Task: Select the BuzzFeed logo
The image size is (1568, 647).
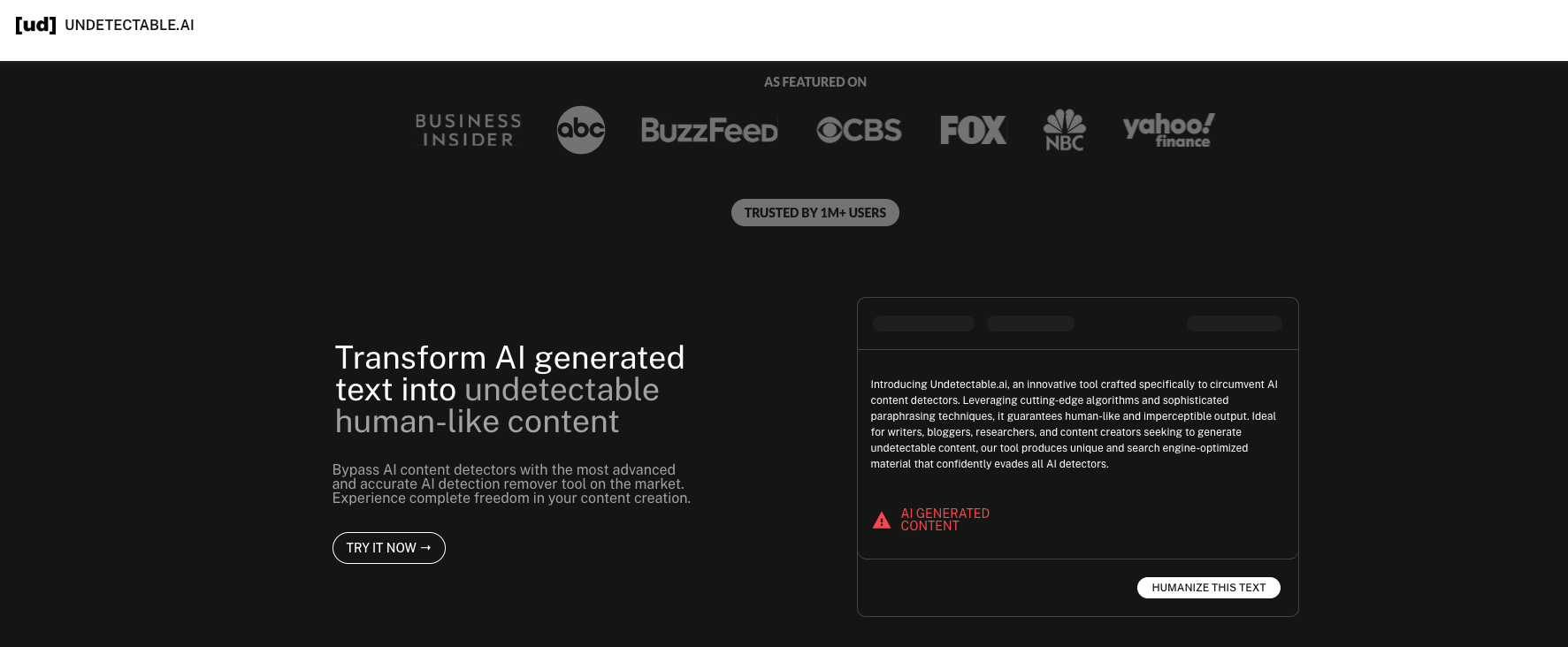Action: point(709,131)
